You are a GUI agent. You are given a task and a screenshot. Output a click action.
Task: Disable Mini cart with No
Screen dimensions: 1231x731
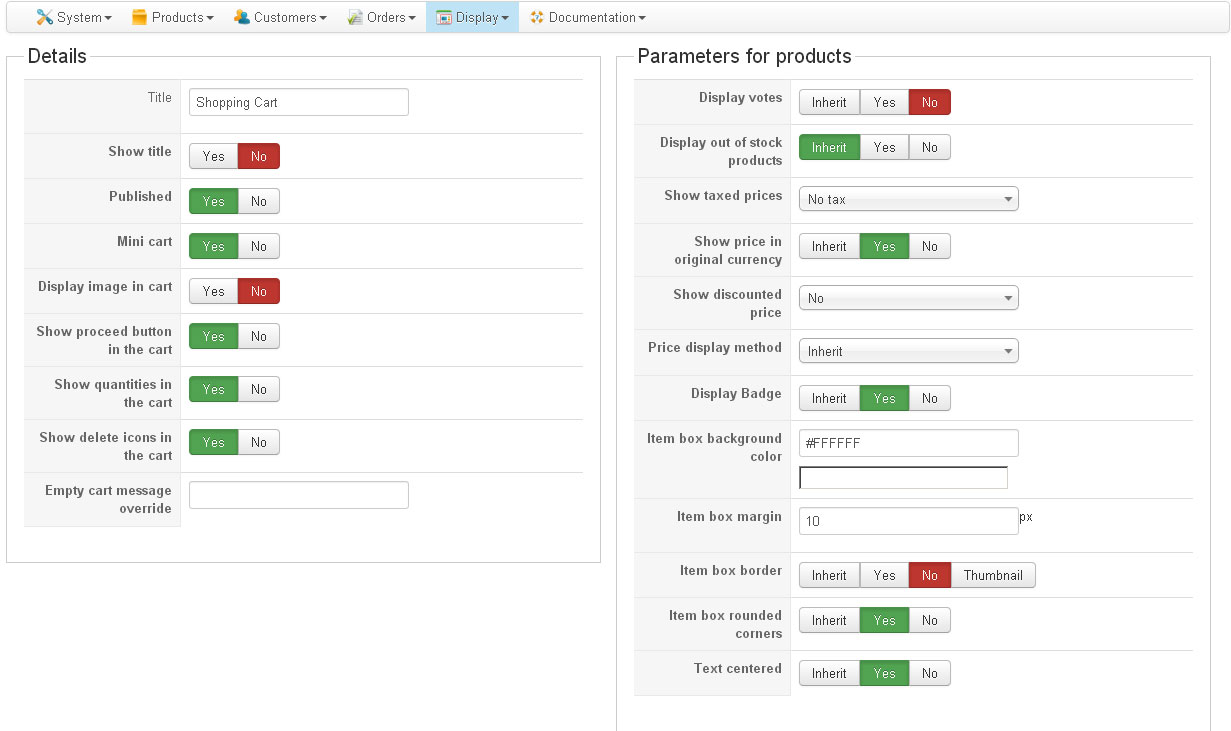click(259, 246)
